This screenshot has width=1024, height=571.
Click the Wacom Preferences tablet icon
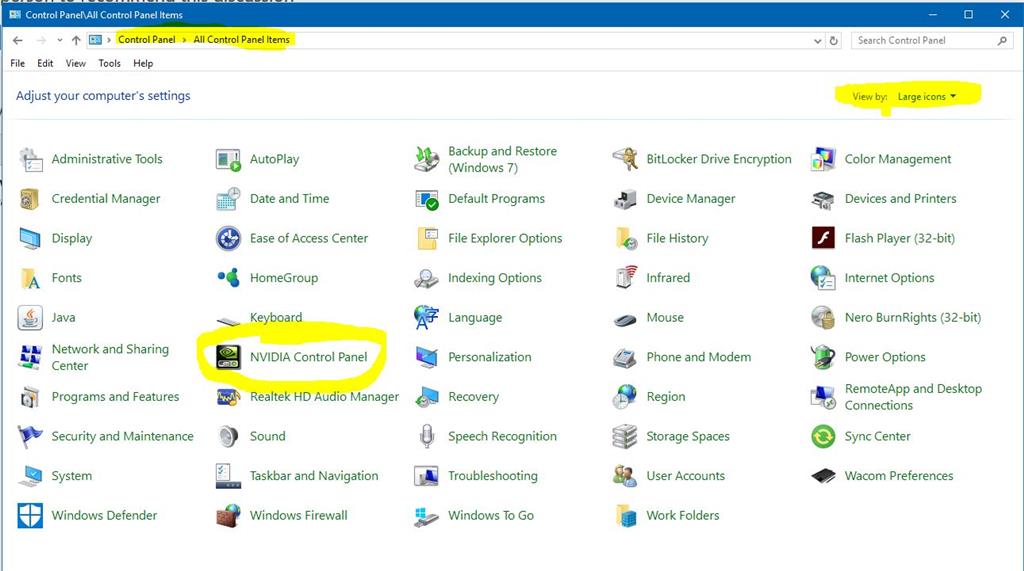(x=823, y=476)
